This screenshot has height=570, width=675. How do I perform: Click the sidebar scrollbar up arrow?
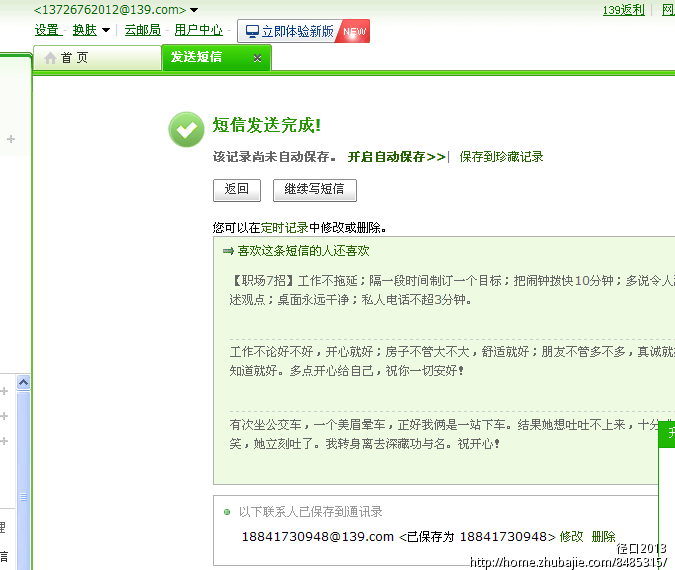point(23,382)
